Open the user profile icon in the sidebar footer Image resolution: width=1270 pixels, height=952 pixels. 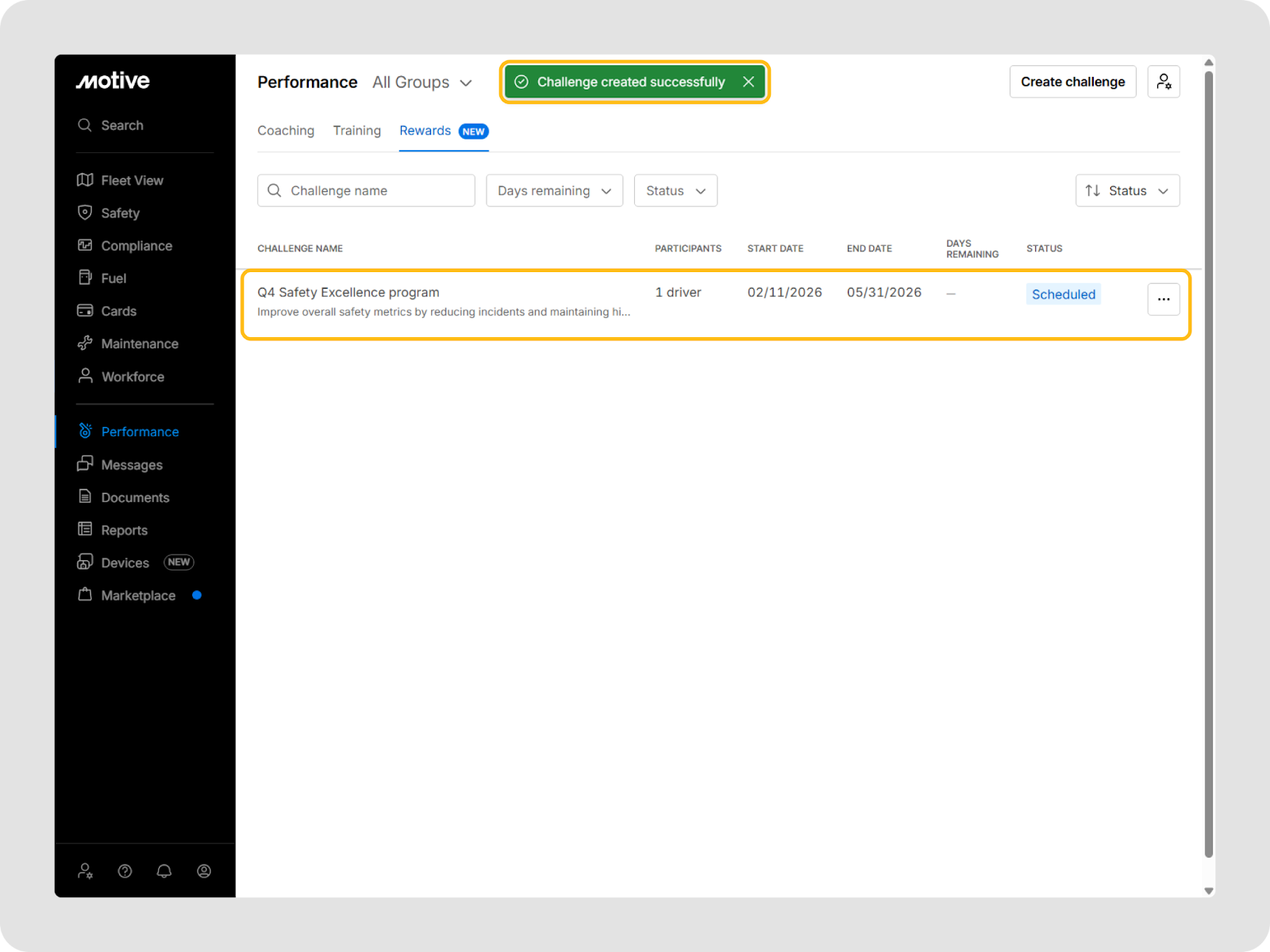[x=204, y=871]
